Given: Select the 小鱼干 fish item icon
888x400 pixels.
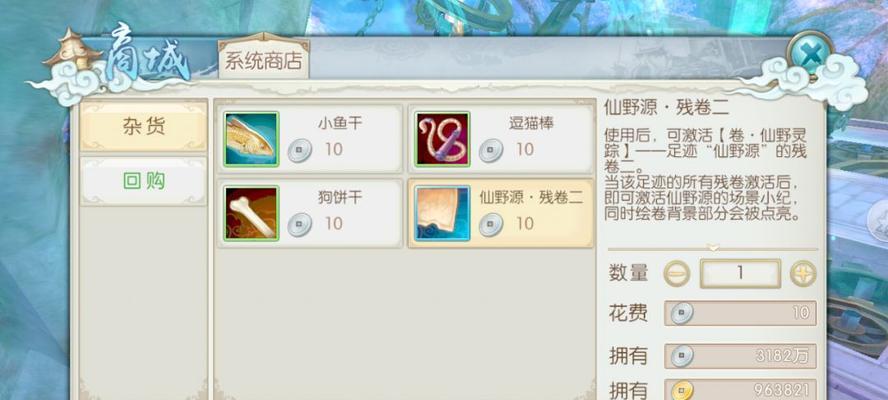Looking at the screenshot, I should (x=251, y=139).
